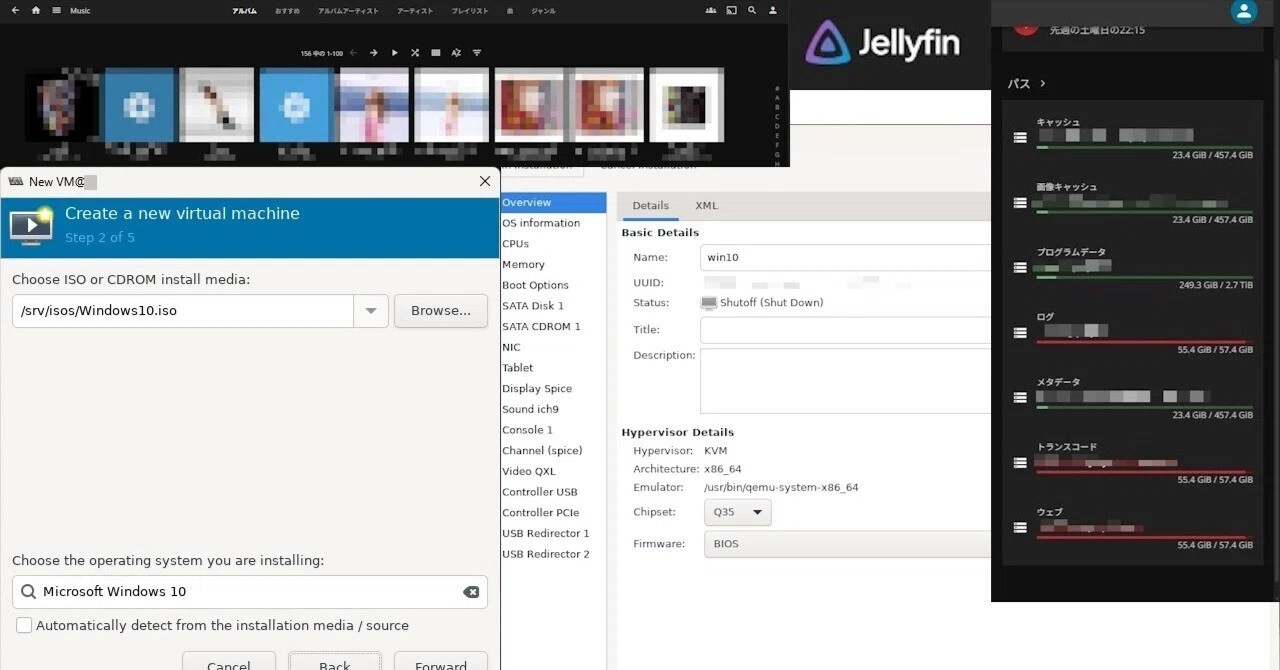Select SATA CDROM 1 in hardware list

(x=553, y=327)
